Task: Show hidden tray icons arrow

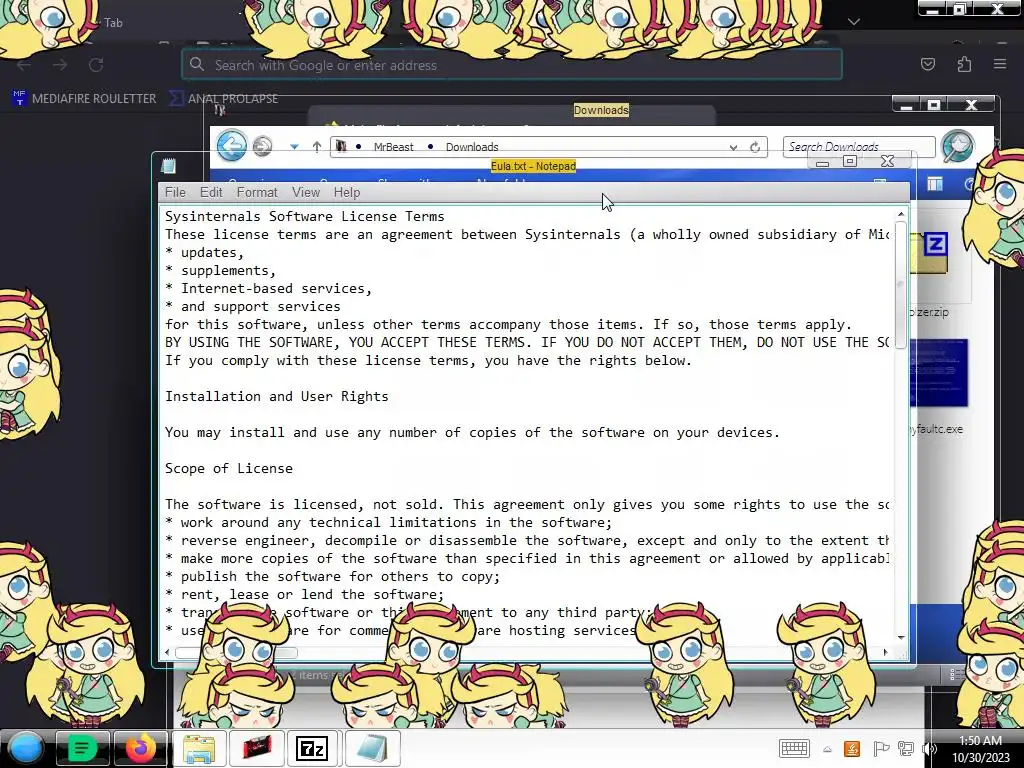Action: coord(827,750)
